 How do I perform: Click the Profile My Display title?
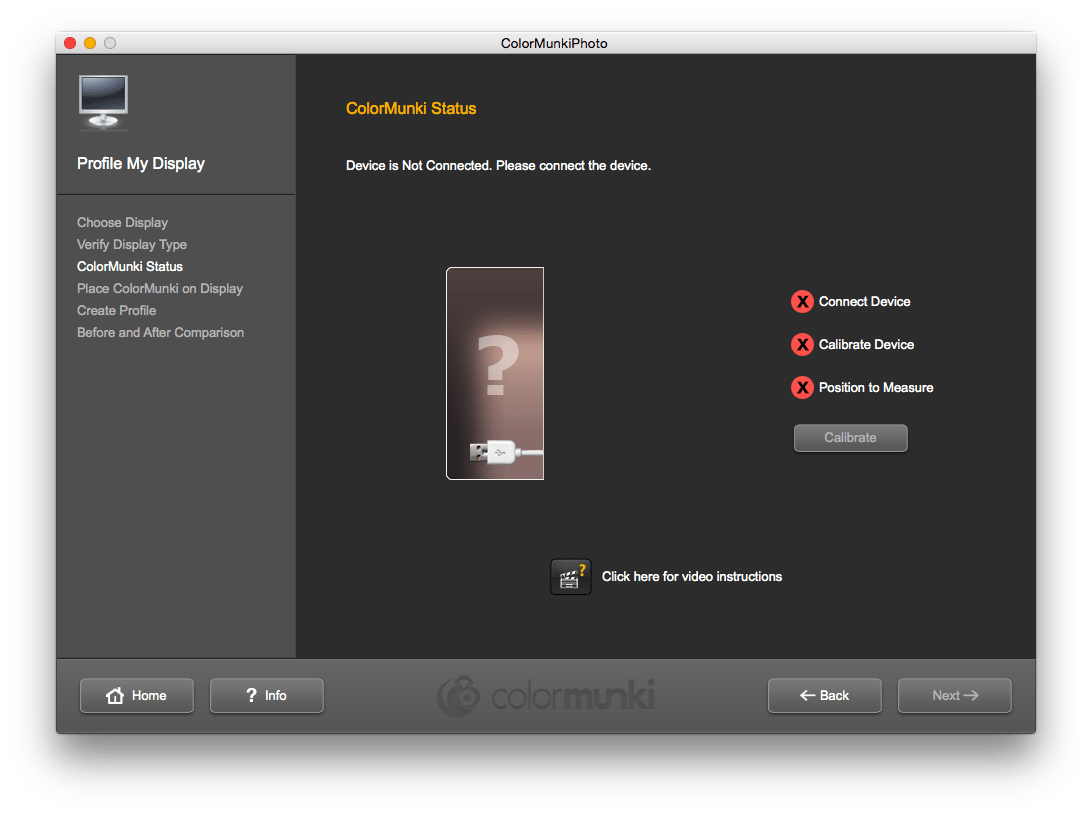[141, 164]
